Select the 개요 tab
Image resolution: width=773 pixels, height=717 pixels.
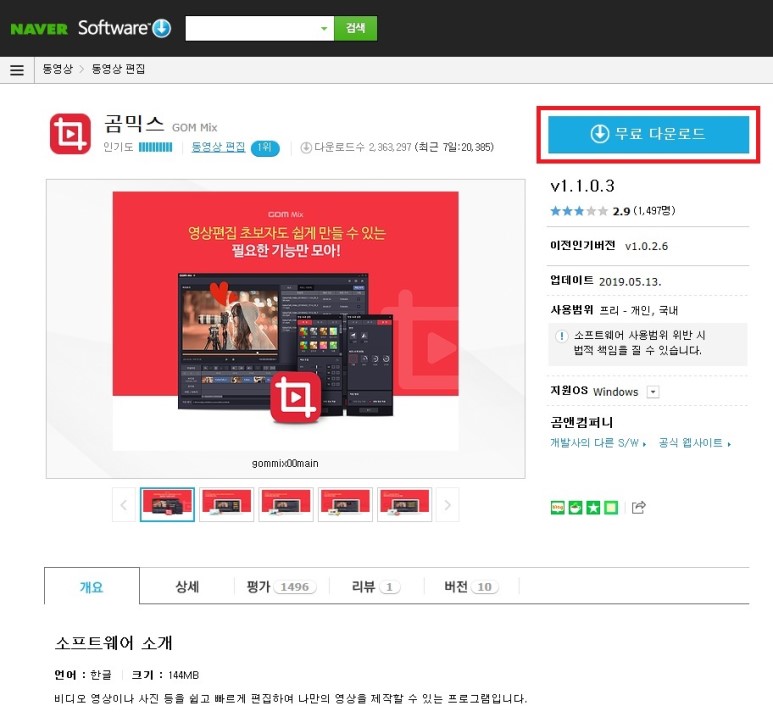point(92,586)
